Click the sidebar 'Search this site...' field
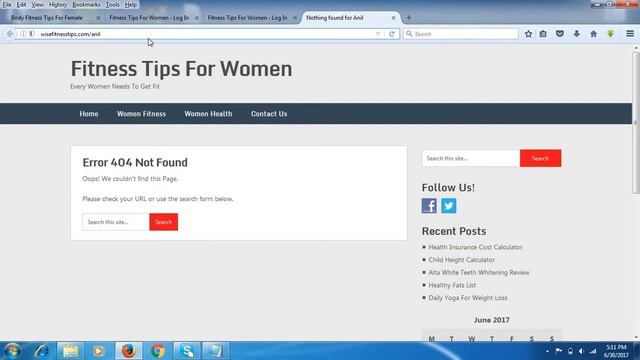 tap(471, 158)
